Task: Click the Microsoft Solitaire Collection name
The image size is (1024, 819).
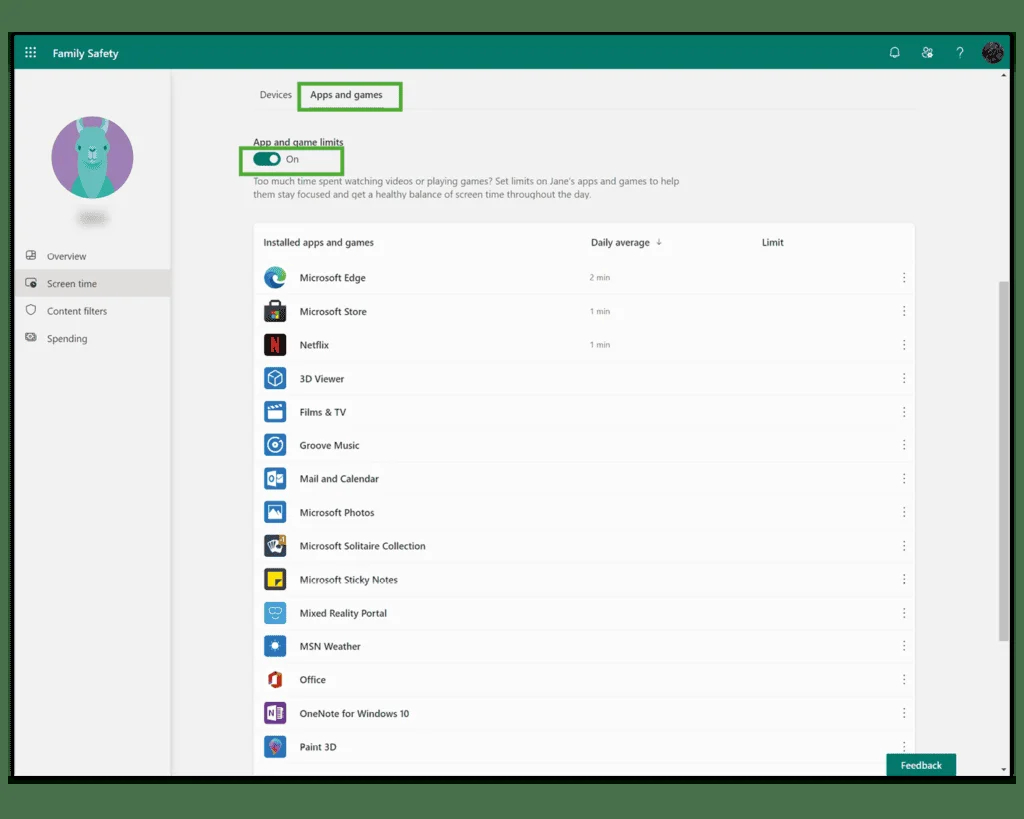Action: [x=362, y=546]
